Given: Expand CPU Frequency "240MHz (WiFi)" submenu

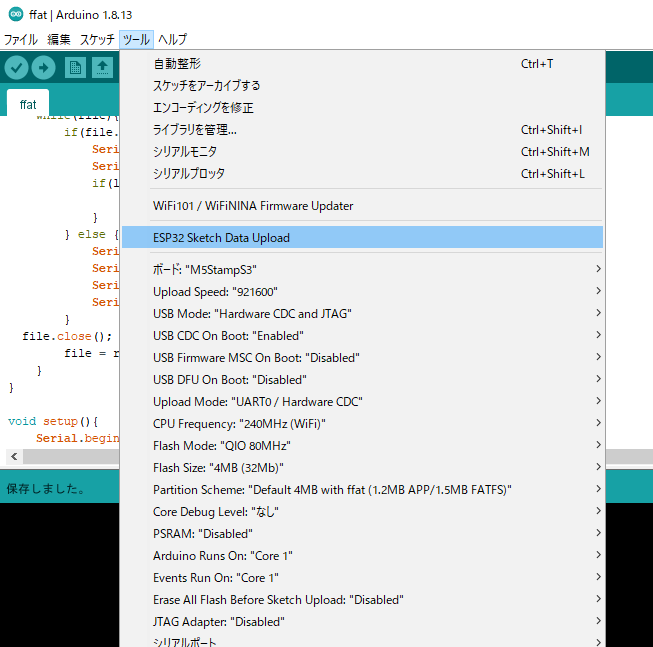Looking at the screenshot, I should pyautogui.click(x=362, y=423).
